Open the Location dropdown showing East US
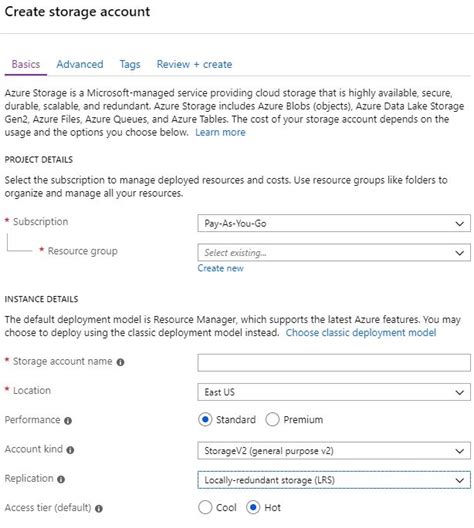This screenshot has width=474, height=528. 334,392
